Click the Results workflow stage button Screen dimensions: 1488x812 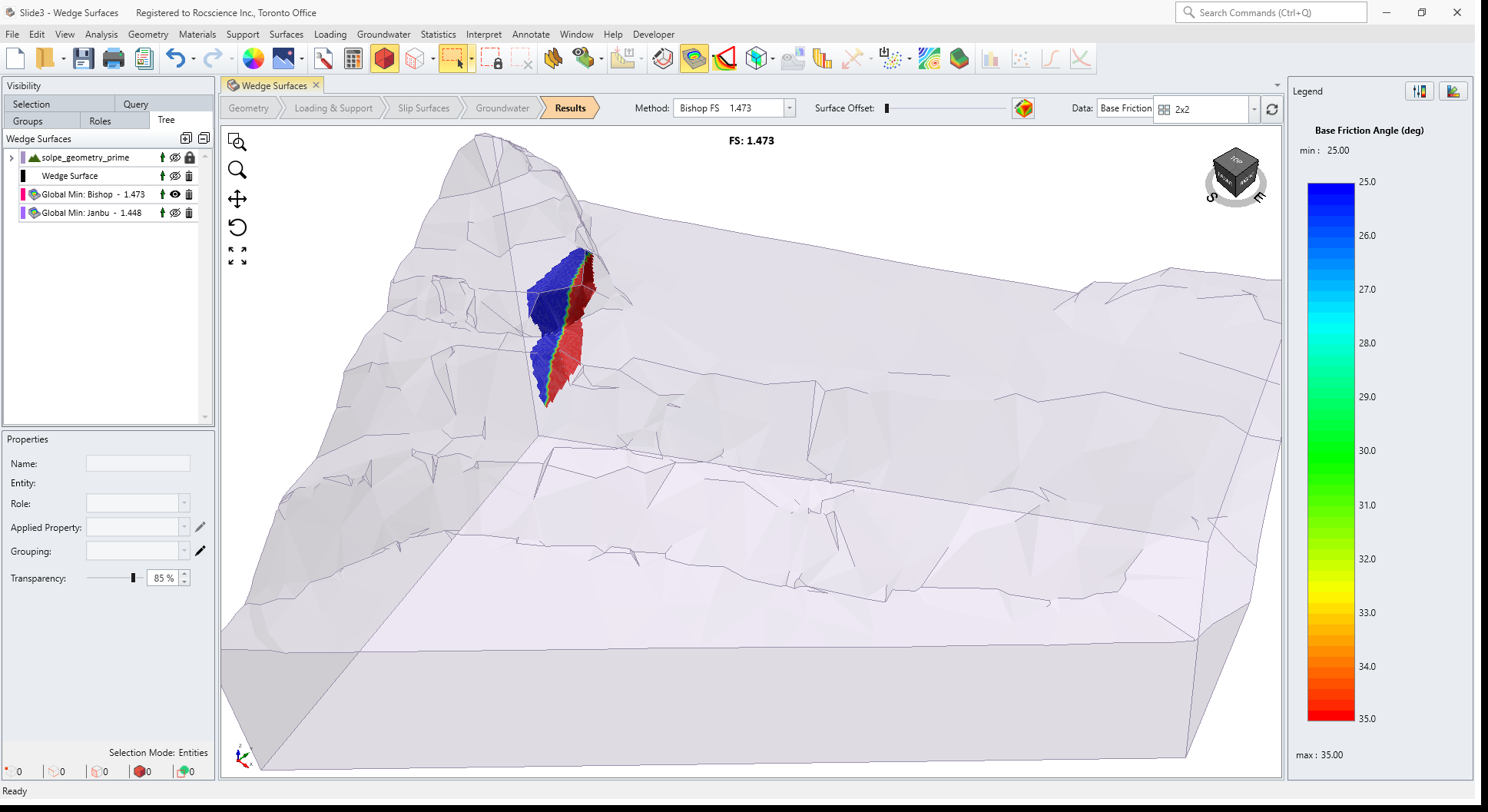tap(569, 108)
